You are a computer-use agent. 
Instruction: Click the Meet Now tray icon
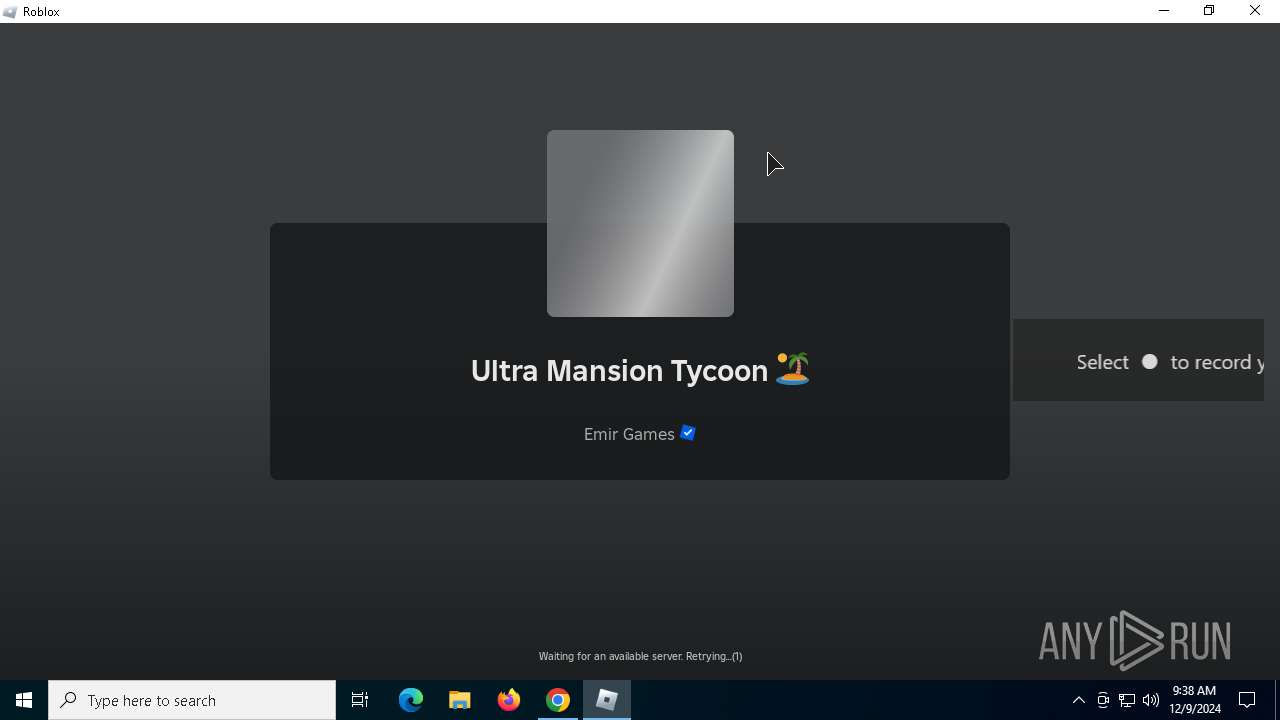tap(1103, 700)
